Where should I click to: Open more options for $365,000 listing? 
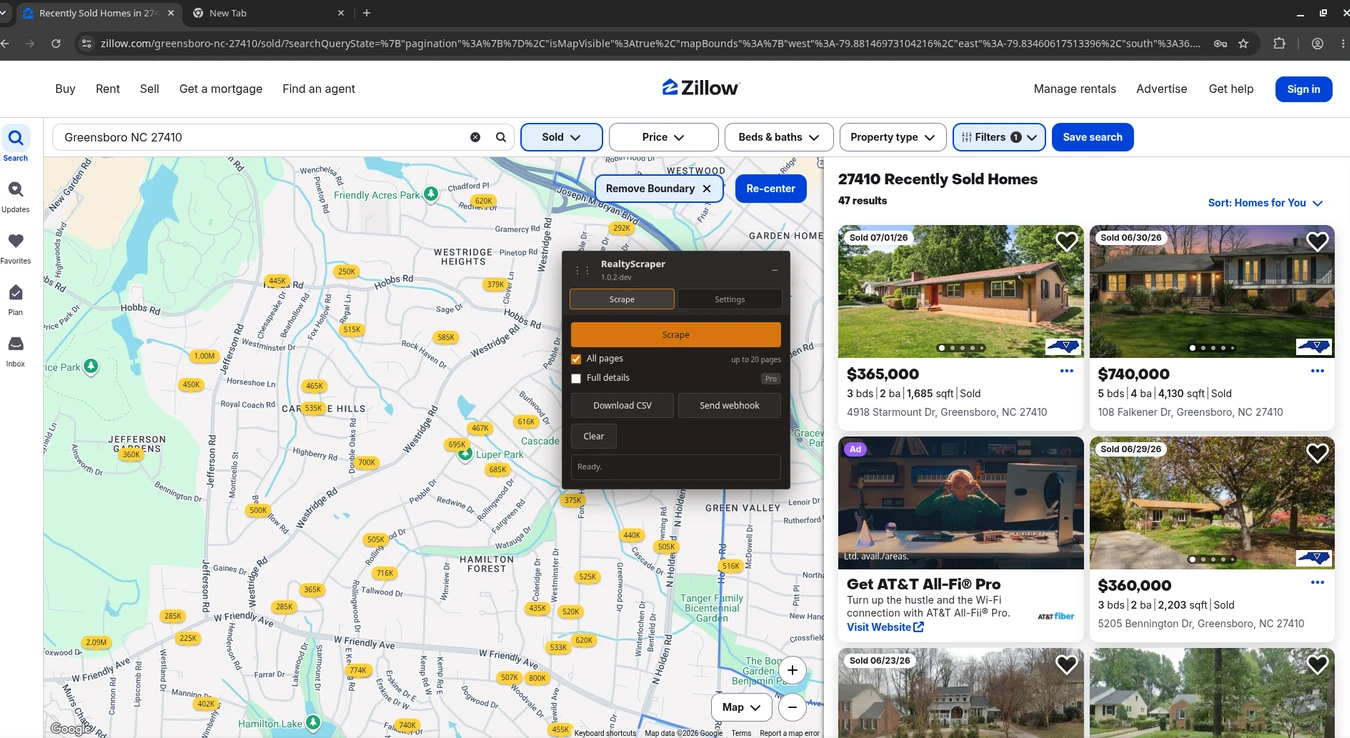pos(1066,371)
